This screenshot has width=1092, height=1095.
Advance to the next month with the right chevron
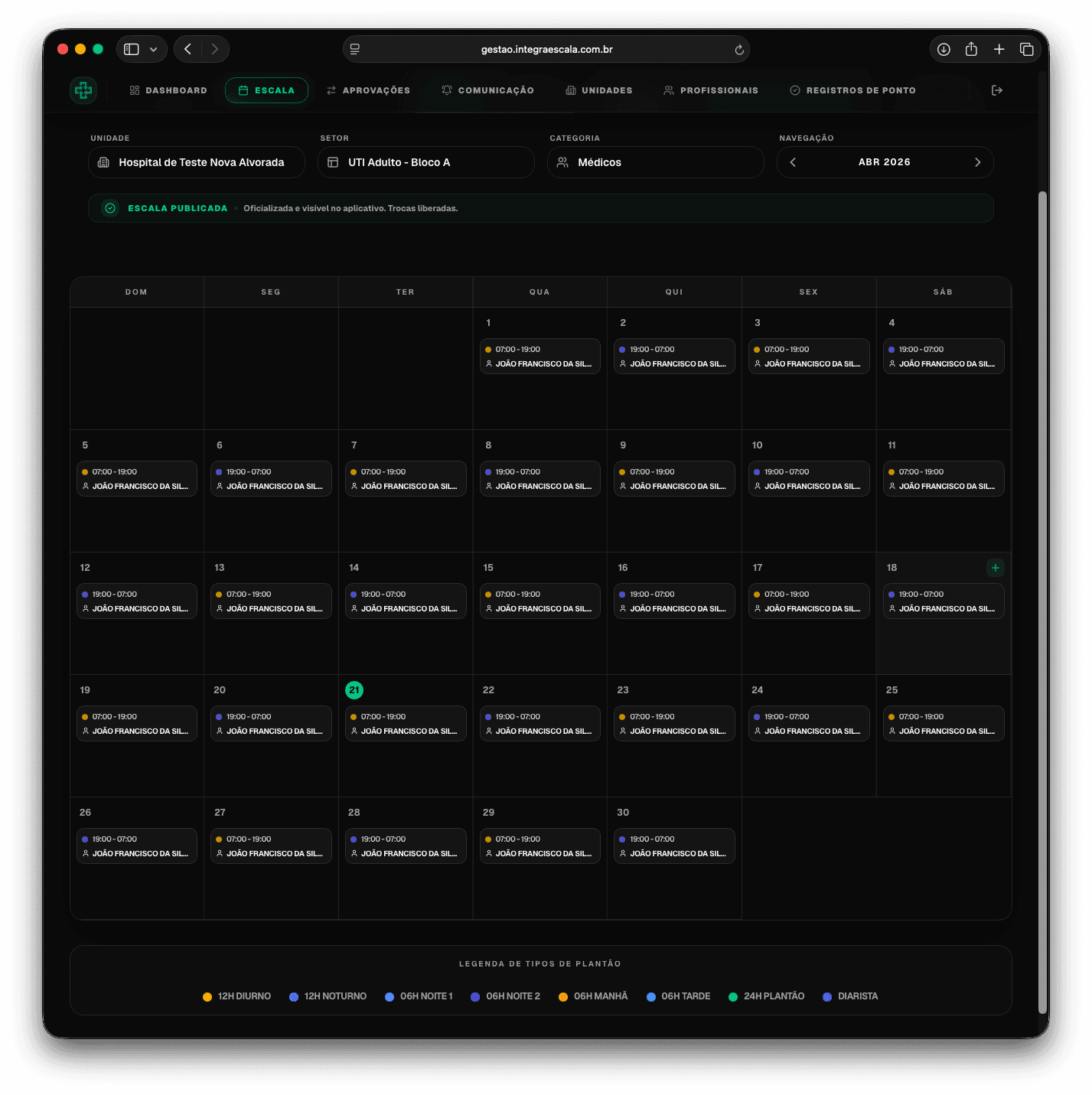(x=977, y=162)
